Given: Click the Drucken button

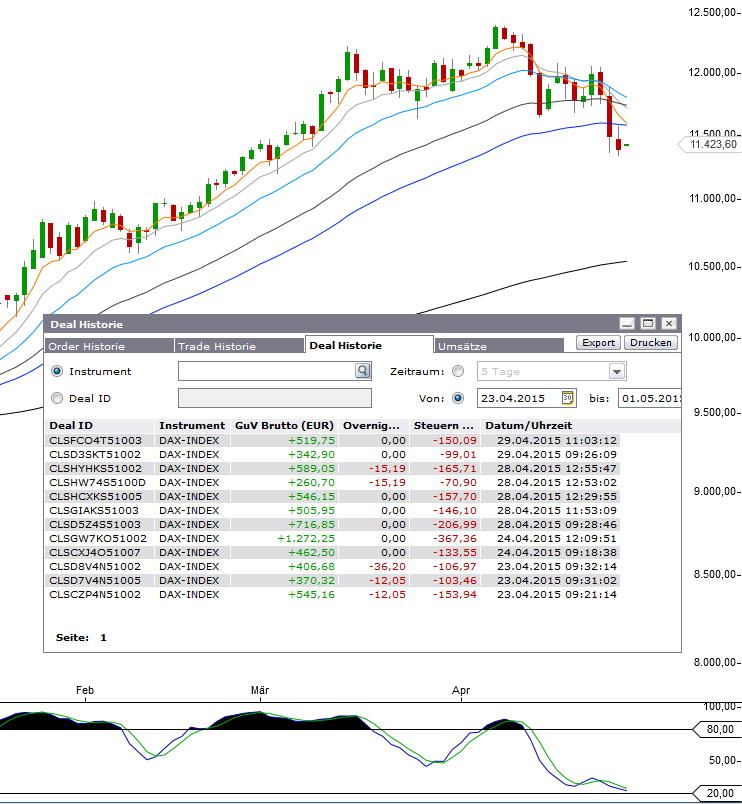Looking at the screenshot, I should (651, 342).
